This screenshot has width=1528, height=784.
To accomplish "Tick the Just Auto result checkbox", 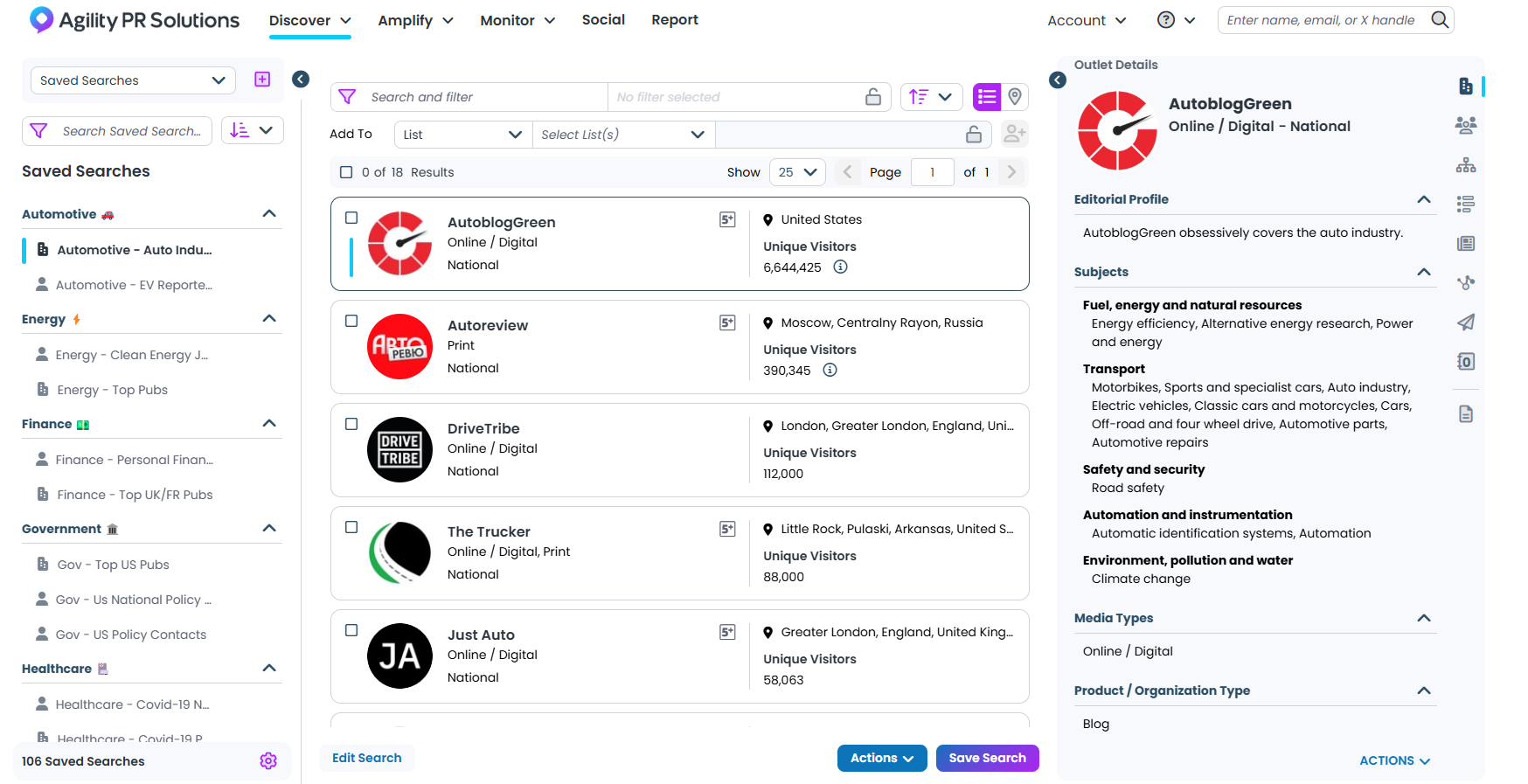I will pyautogui.click(x=351, y=630).
